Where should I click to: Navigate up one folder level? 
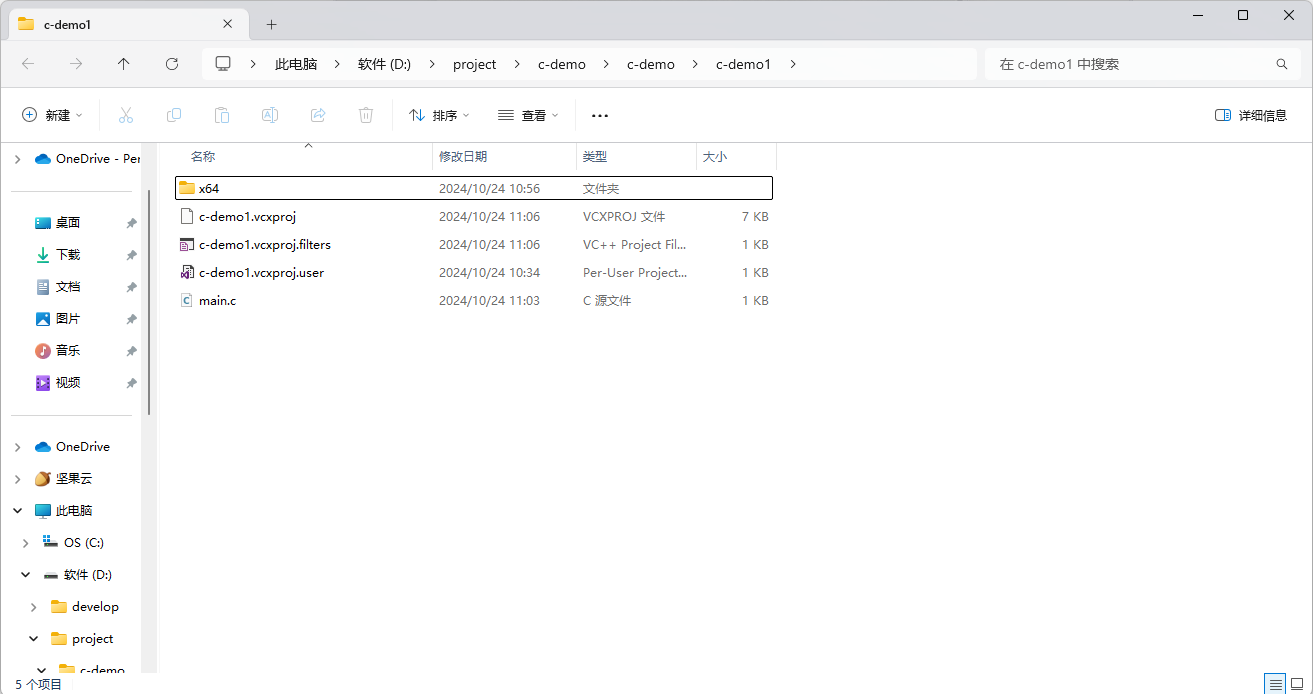[x=123, y=63]
